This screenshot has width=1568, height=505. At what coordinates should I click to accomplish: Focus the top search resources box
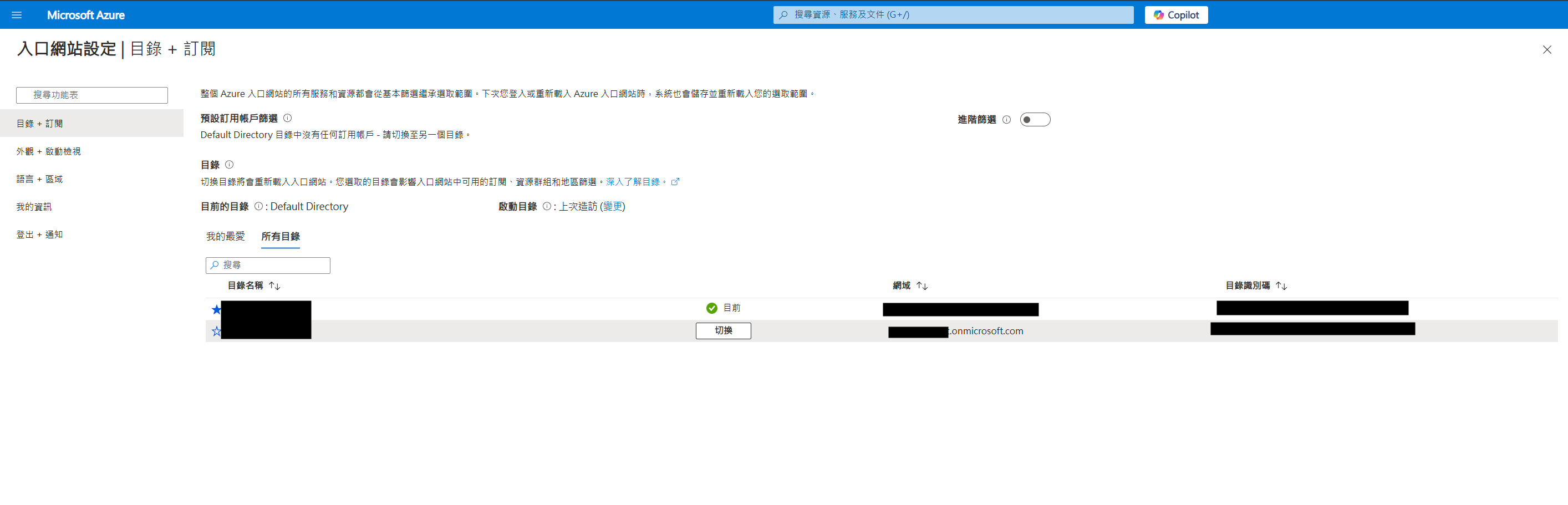click(953, 14)
